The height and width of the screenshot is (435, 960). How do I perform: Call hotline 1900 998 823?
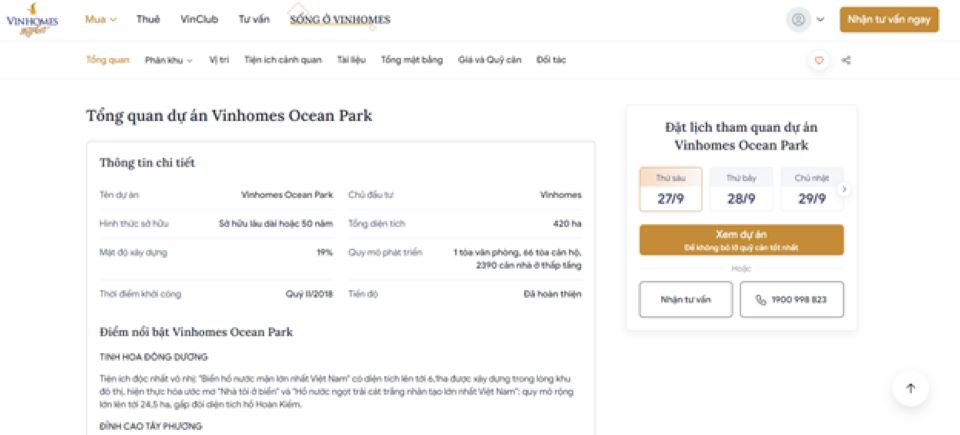click(791, 299)
